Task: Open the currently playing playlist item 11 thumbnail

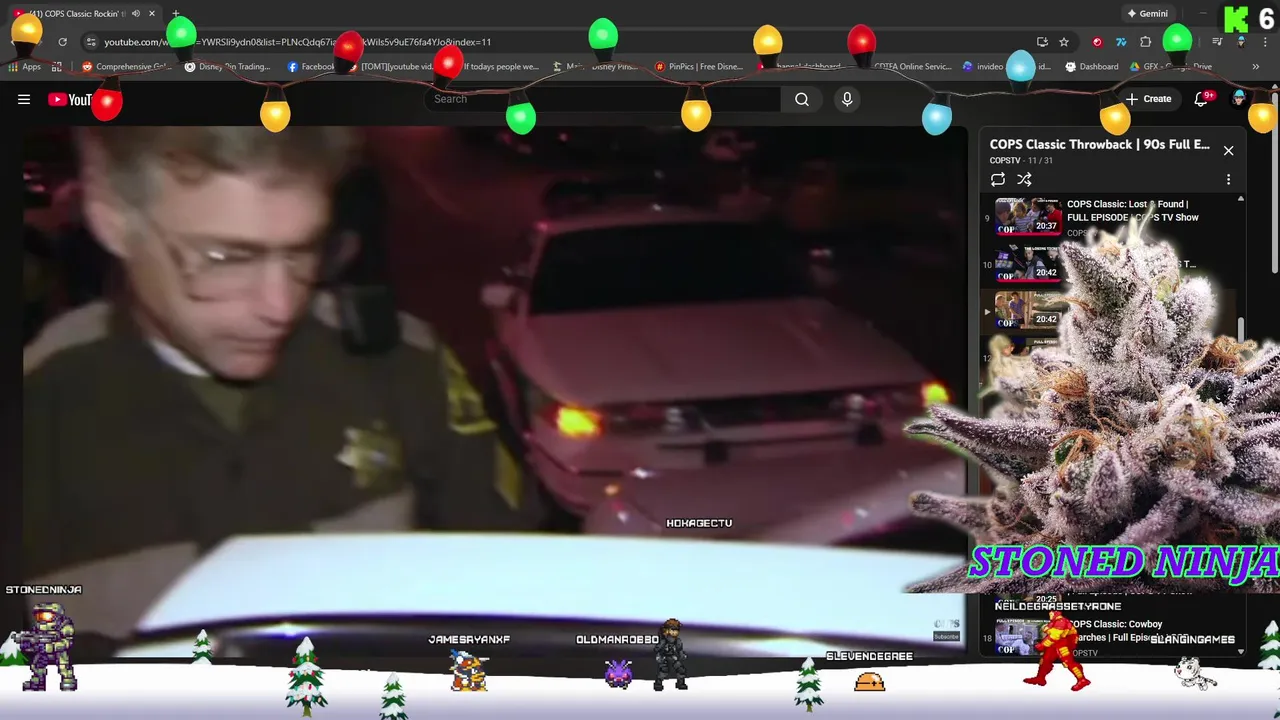Action: pyautogui.click(x=1027, y=310)
